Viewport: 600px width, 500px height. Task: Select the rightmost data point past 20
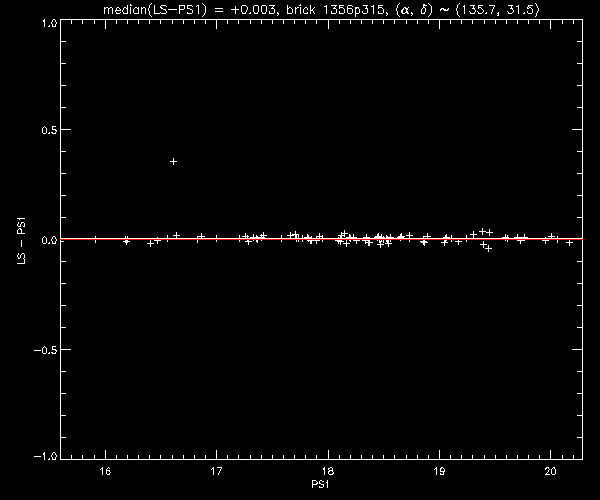pyautogui.click(x=569, y=243)
